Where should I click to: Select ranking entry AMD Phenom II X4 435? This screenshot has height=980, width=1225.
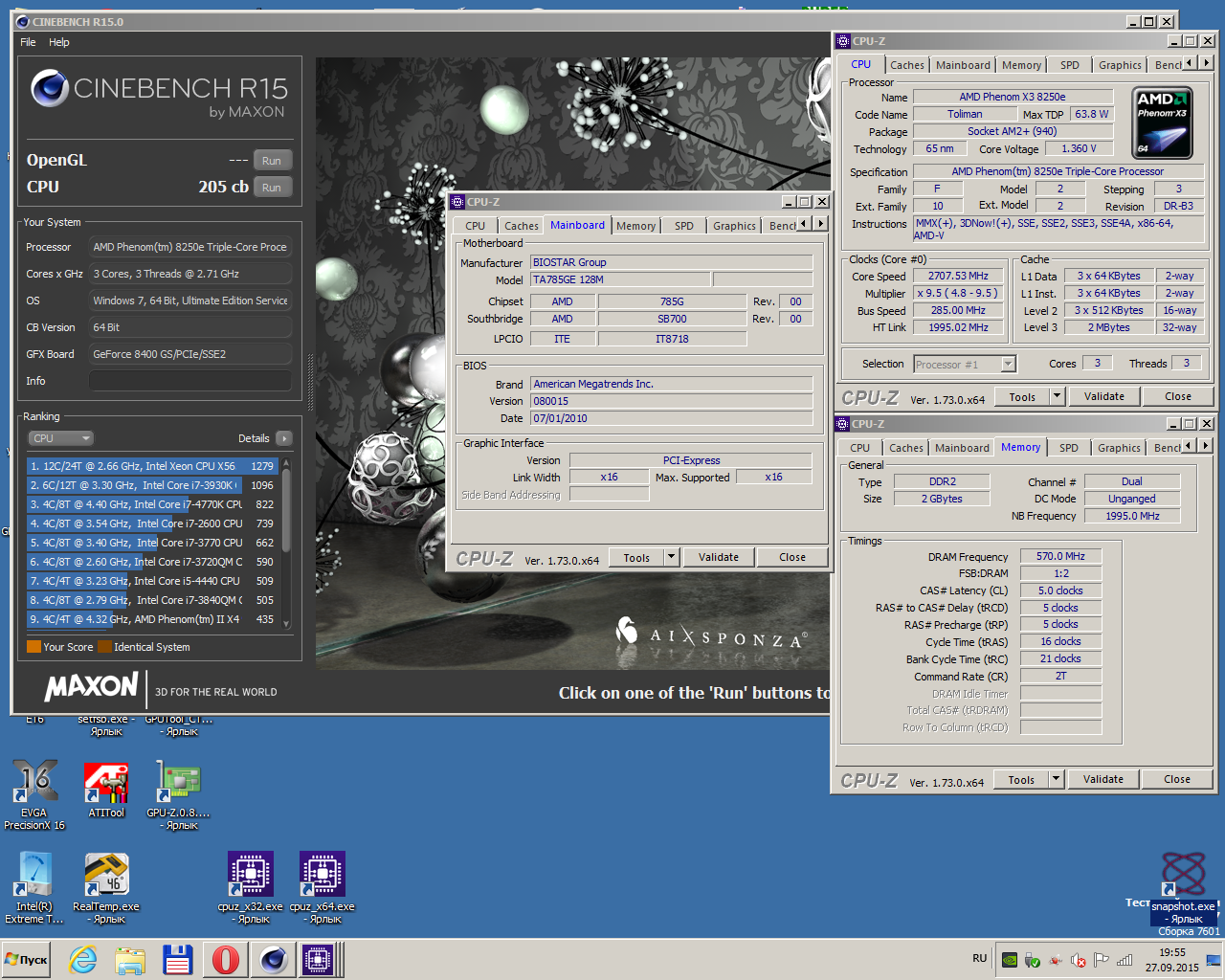152,619
